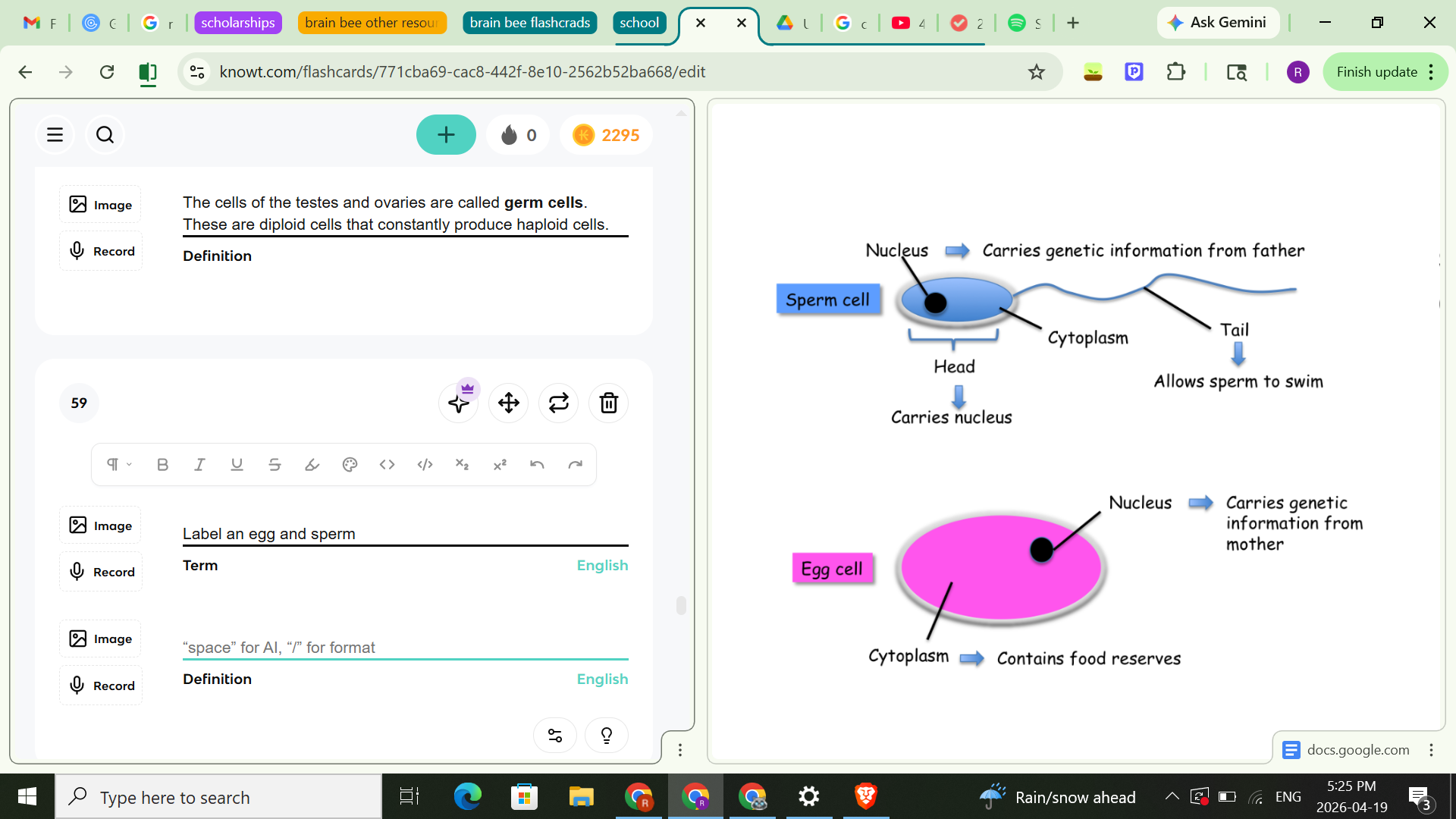This screenshot has height=819, width=1456.
Task: Apply italic formatting to the term text
Action: (x=199, y=464)
